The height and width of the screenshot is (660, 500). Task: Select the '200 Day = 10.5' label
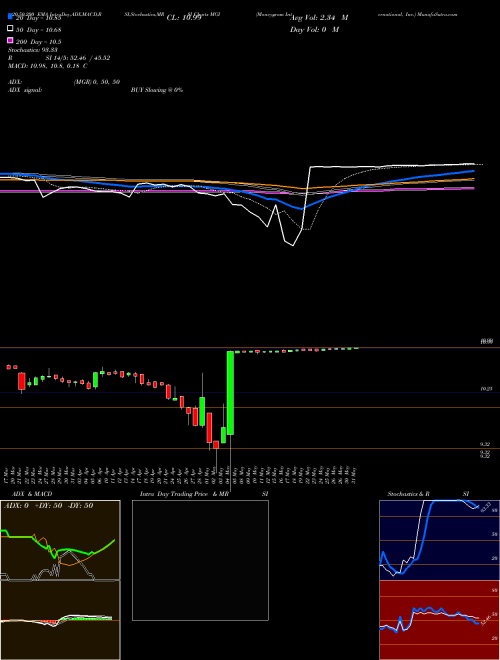point(39,42)
